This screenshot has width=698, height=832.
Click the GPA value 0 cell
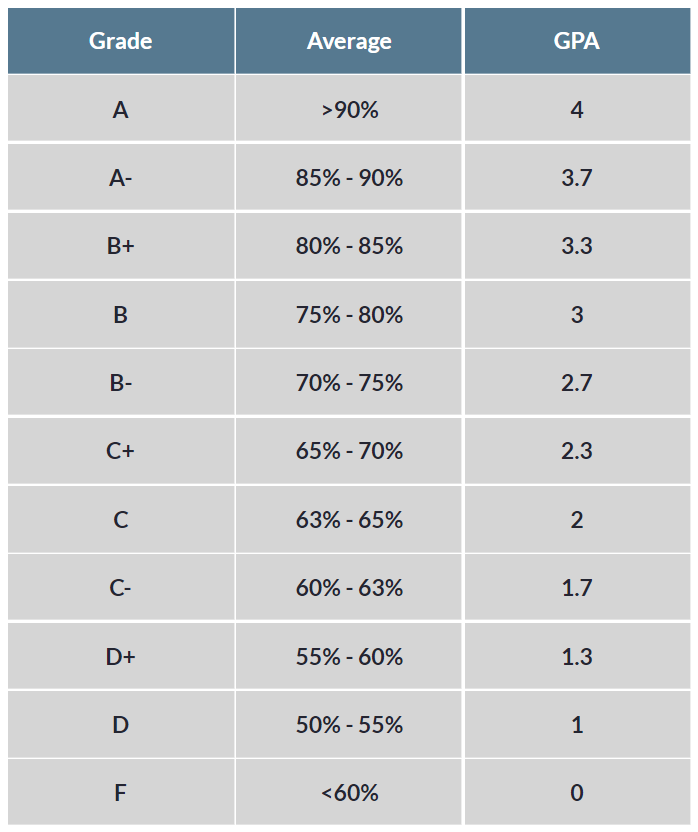coord(576,793)
